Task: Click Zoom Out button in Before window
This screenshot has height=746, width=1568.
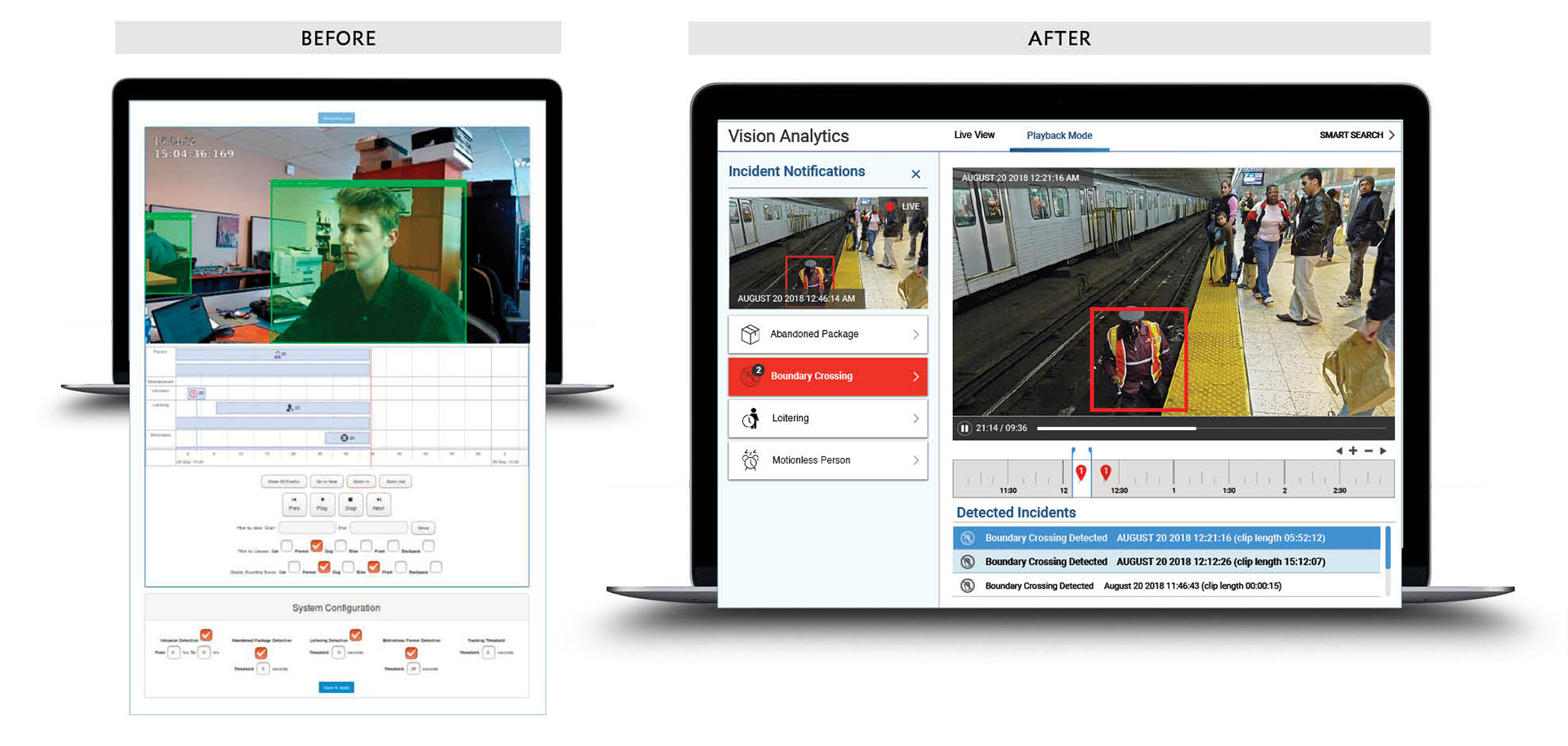Action: click(395, 482)
